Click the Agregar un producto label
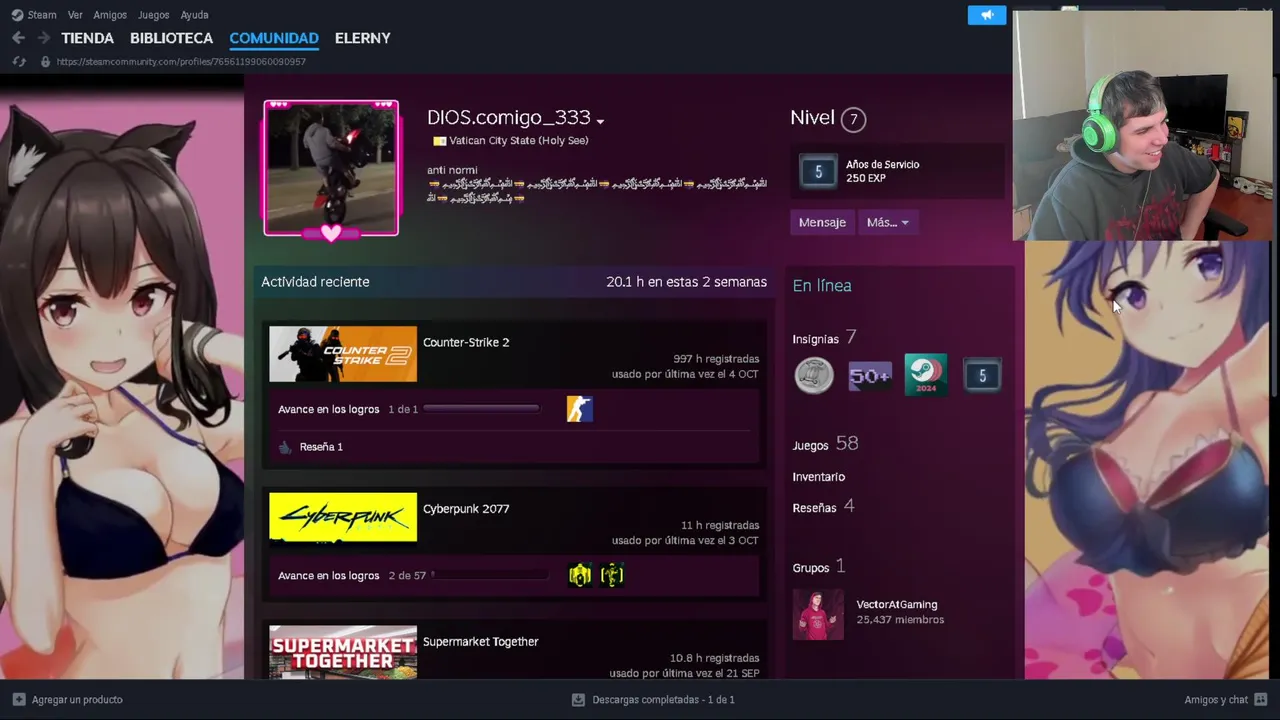 coord(77,700)
